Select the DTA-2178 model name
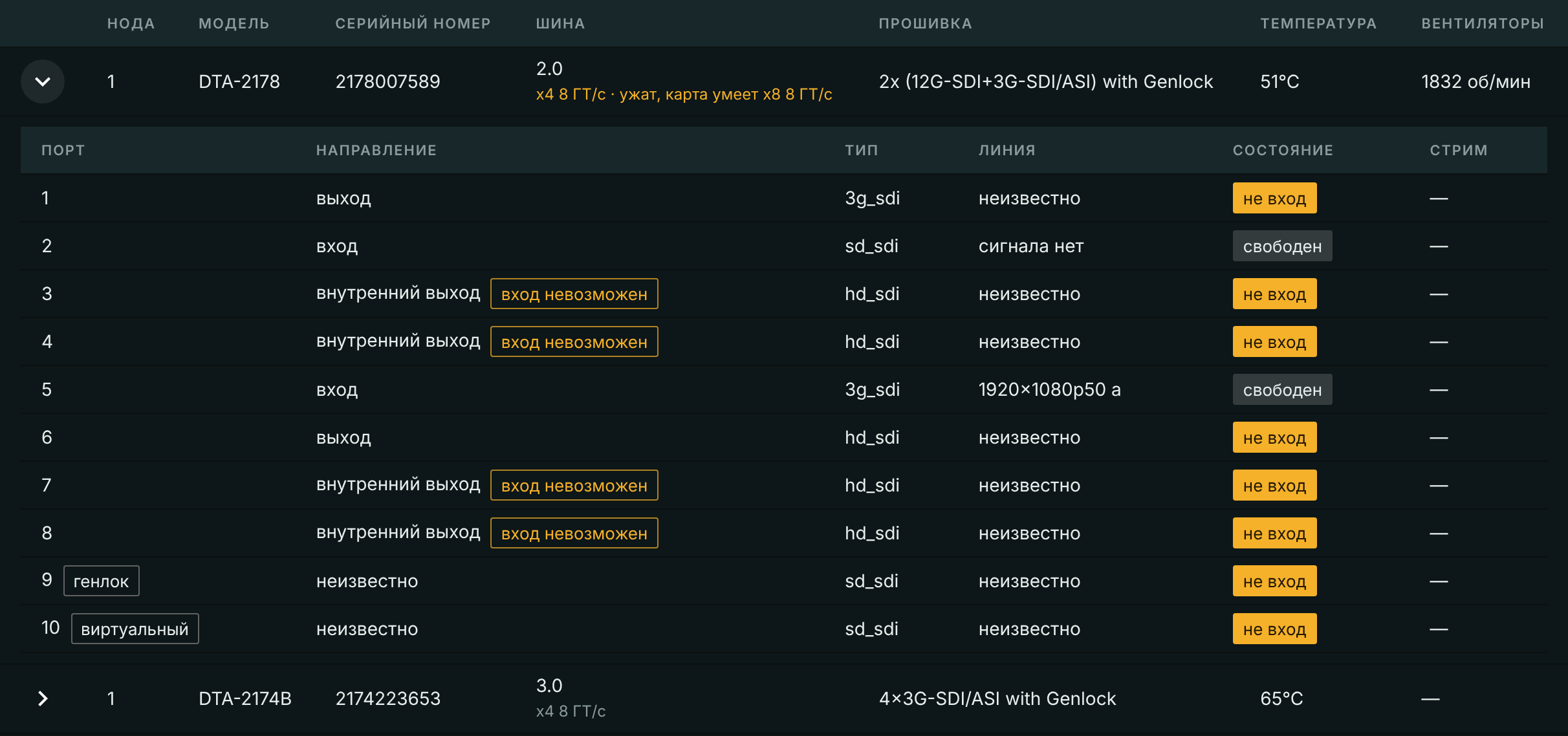 click(x=239, y=81)
